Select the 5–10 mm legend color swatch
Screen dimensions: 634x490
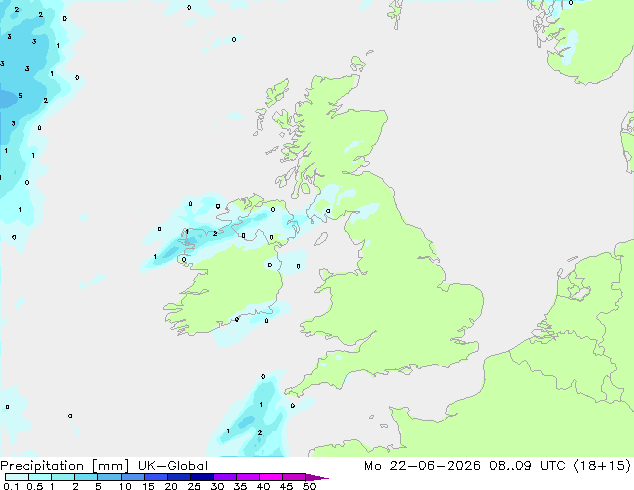coord(109,477)
